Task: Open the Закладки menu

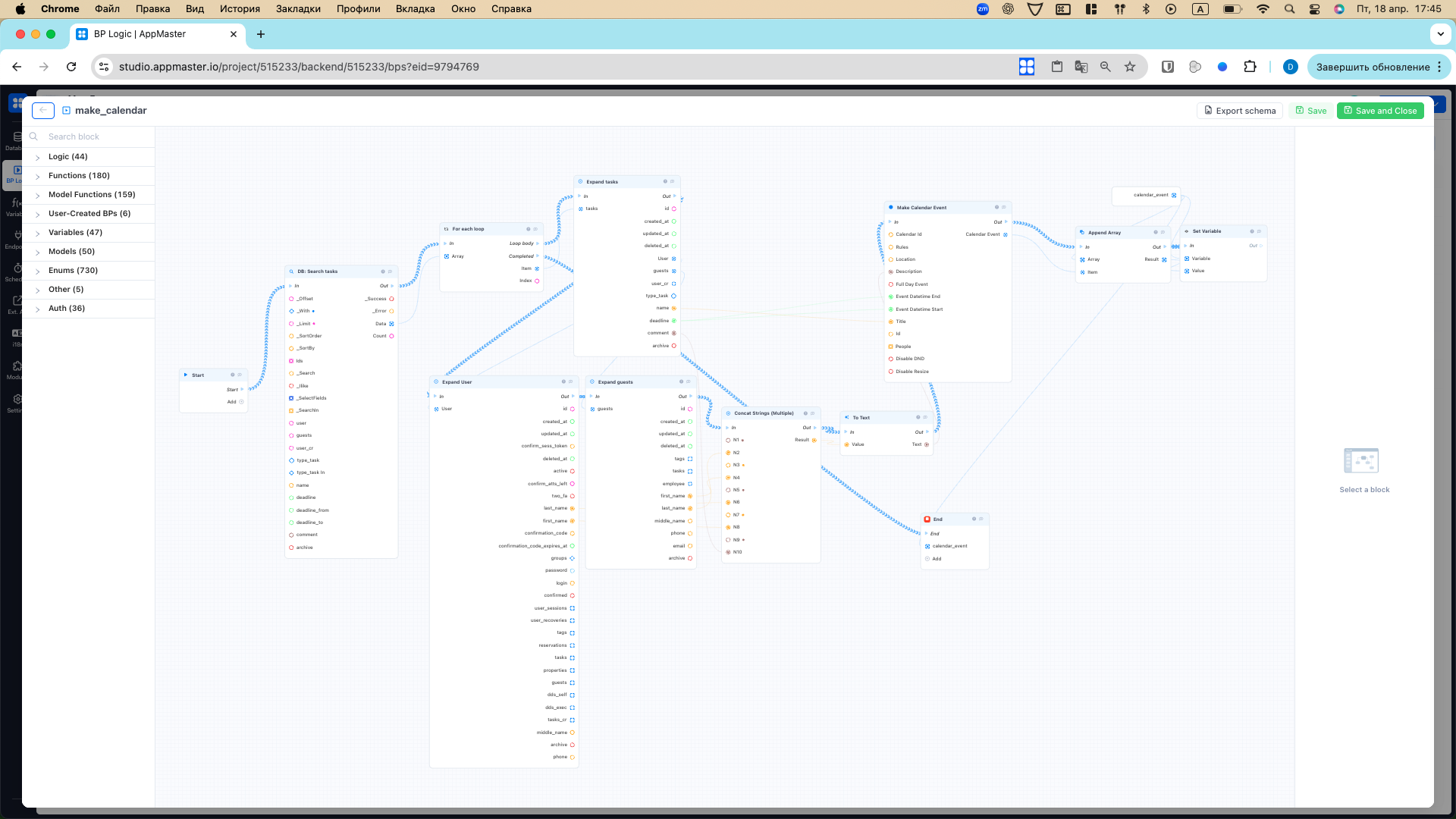Action: coord(298,9)
